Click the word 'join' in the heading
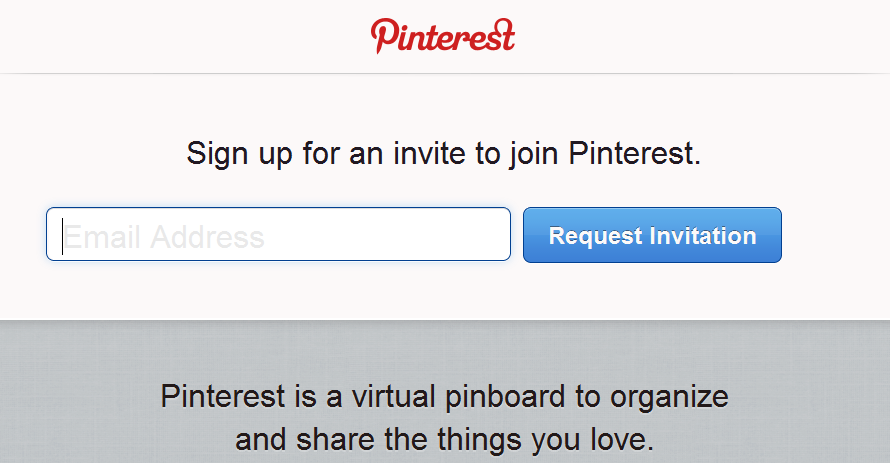Viewport: 890px width, 463px height. tap(533, 154)
